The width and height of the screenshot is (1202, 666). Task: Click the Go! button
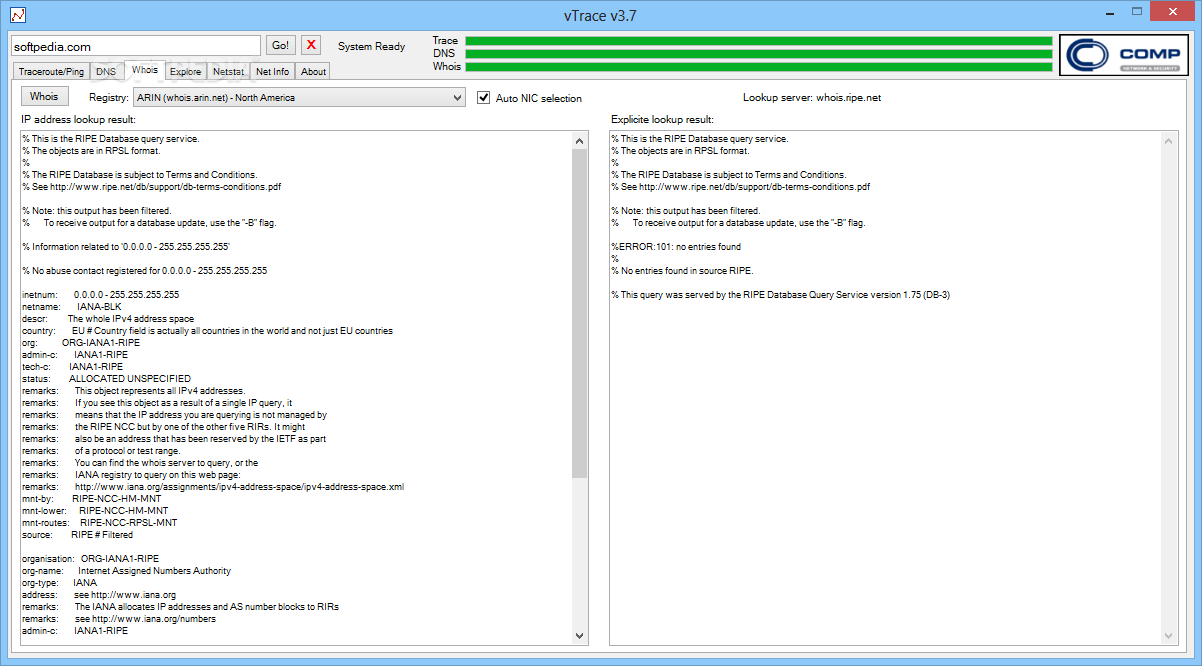coord(281,45)
